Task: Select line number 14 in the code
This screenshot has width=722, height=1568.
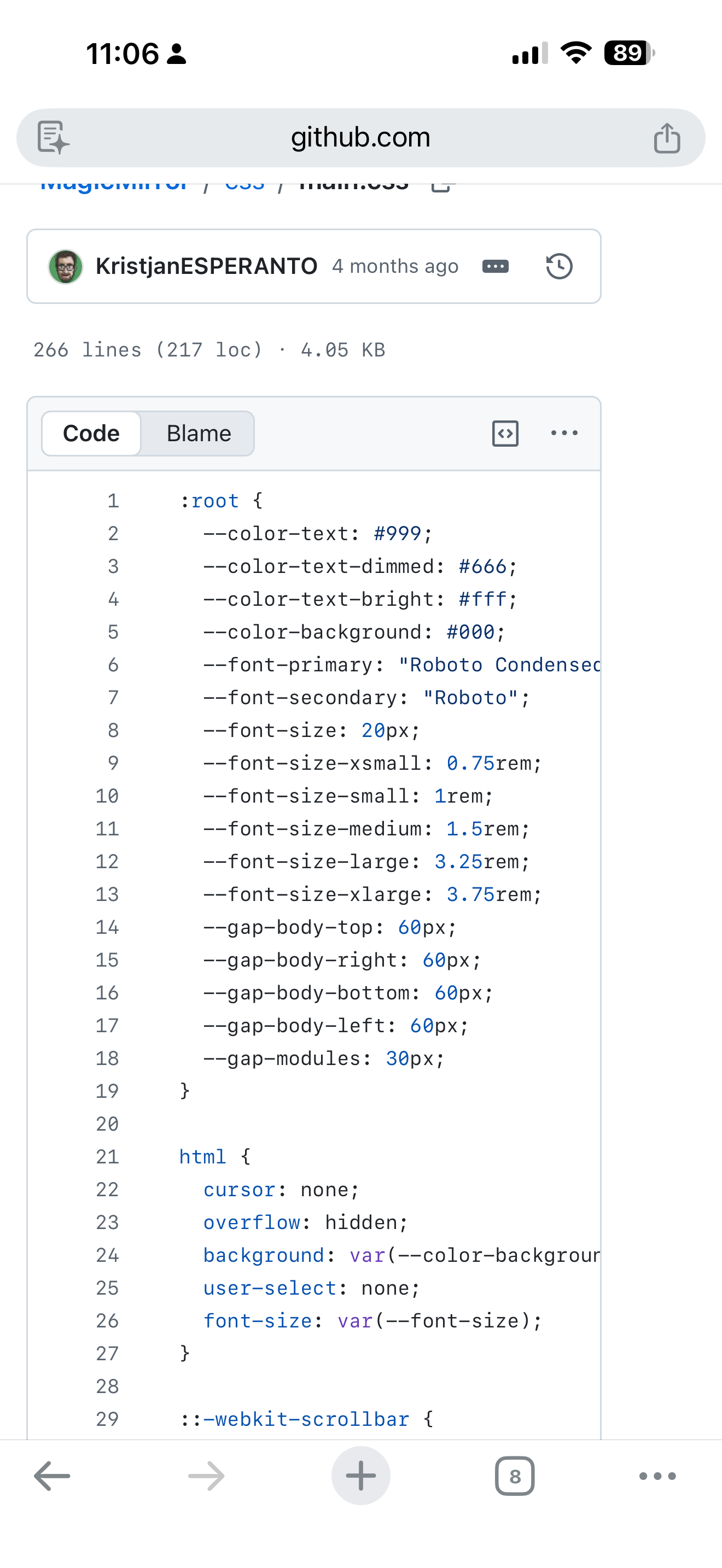Action: [x=107, y=927]
